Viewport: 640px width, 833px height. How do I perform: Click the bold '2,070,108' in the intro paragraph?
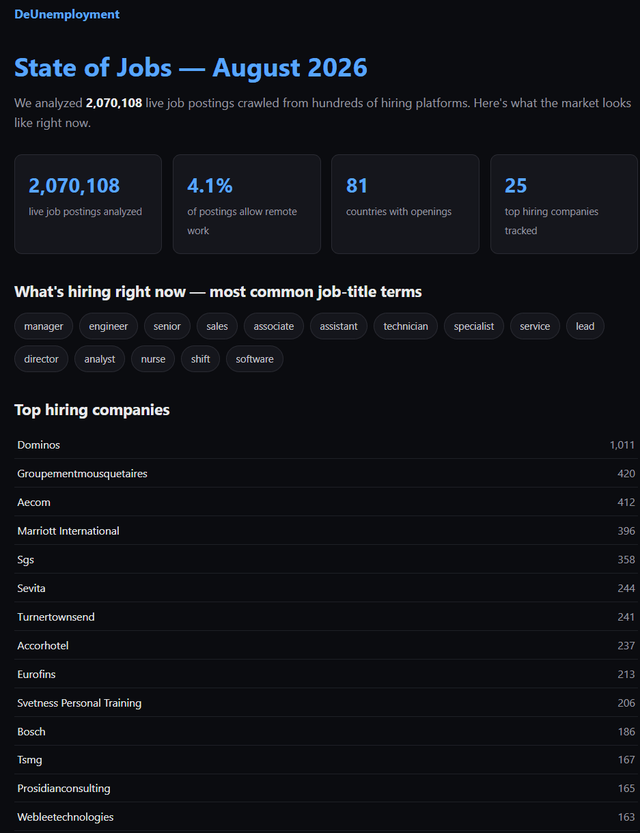click(114, 103)
